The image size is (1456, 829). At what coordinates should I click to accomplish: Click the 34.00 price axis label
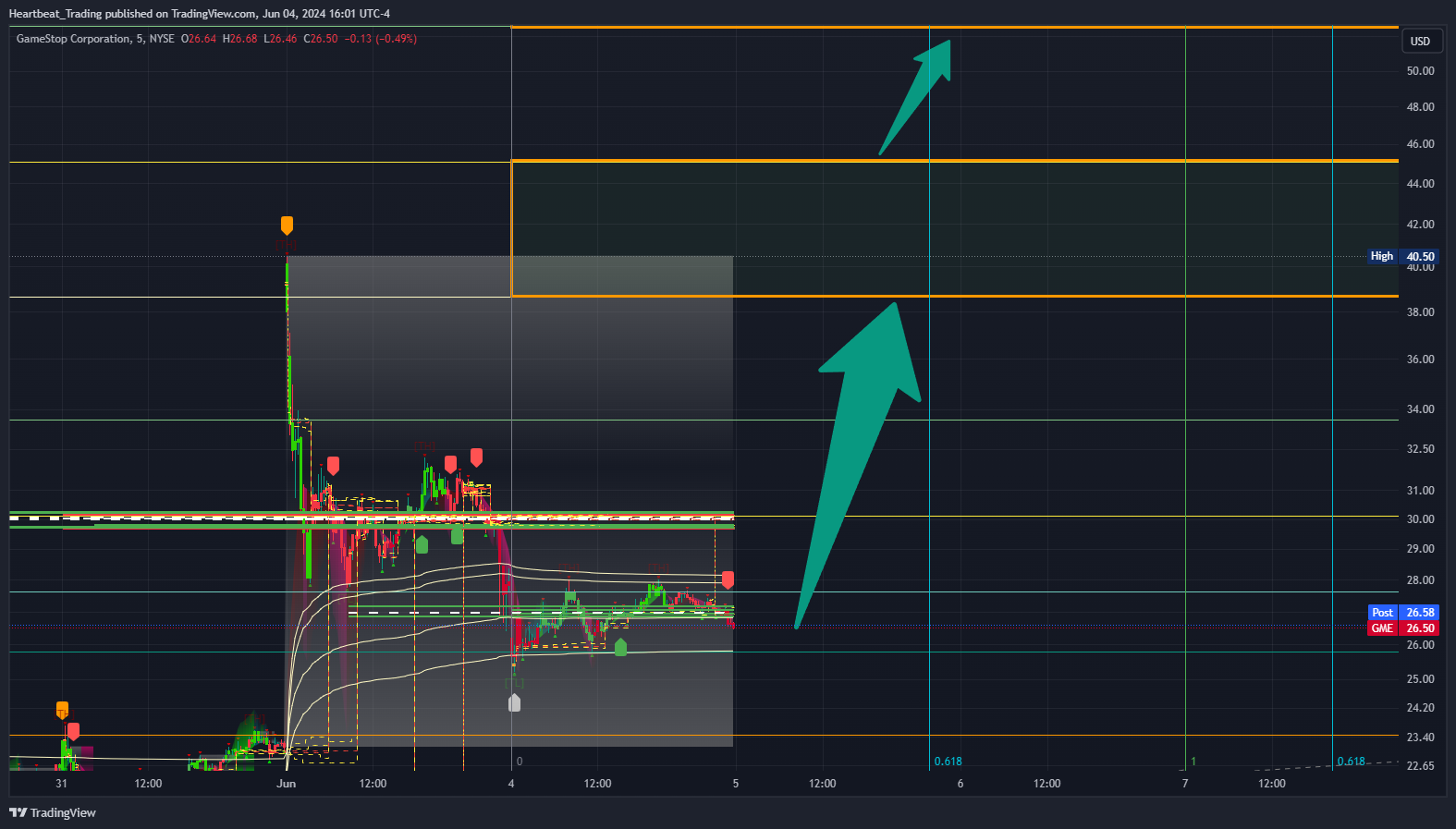pyautogui.click(x=1420, y=408)
